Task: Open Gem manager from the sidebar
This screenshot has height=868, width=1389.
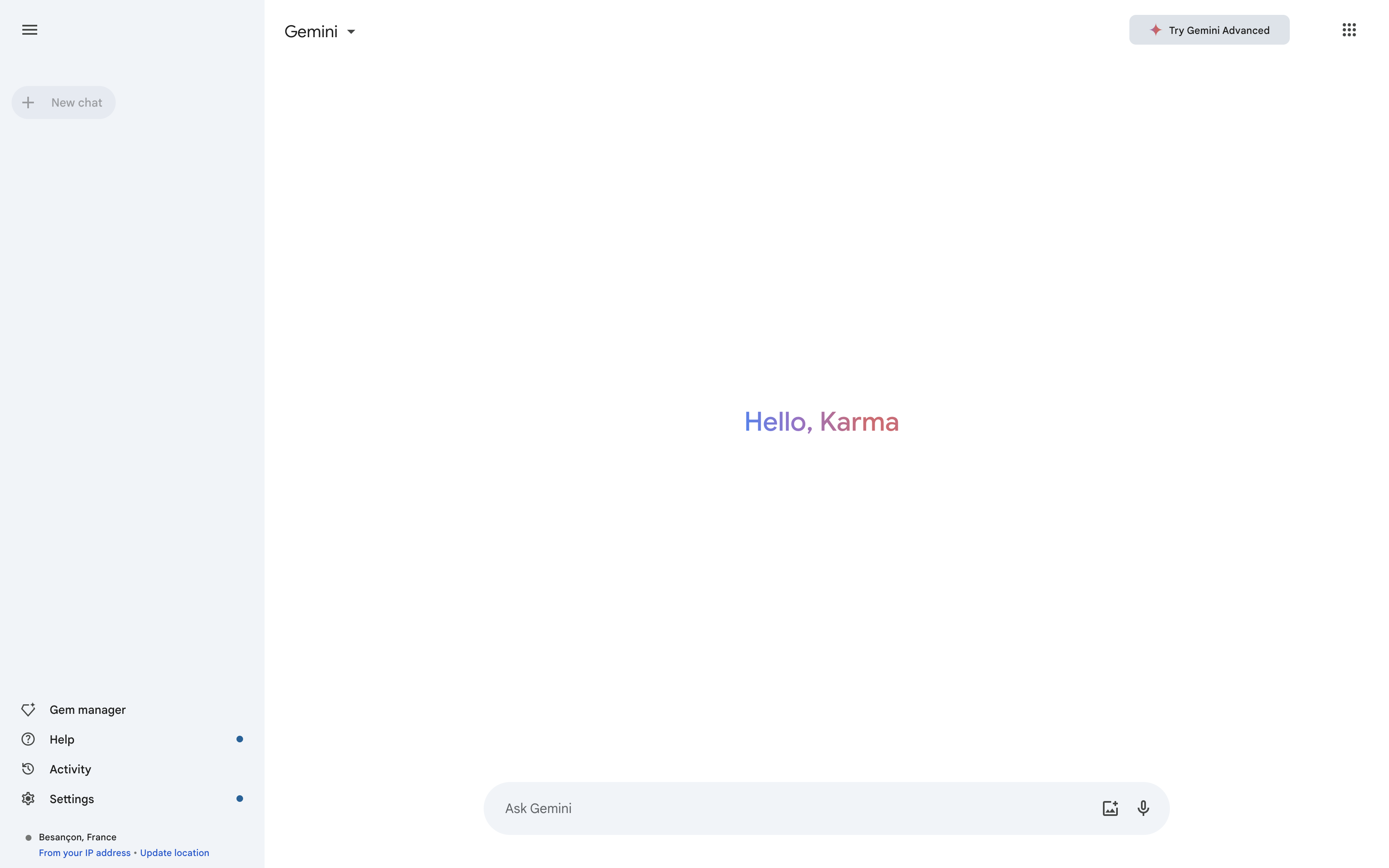Action: 87,710
